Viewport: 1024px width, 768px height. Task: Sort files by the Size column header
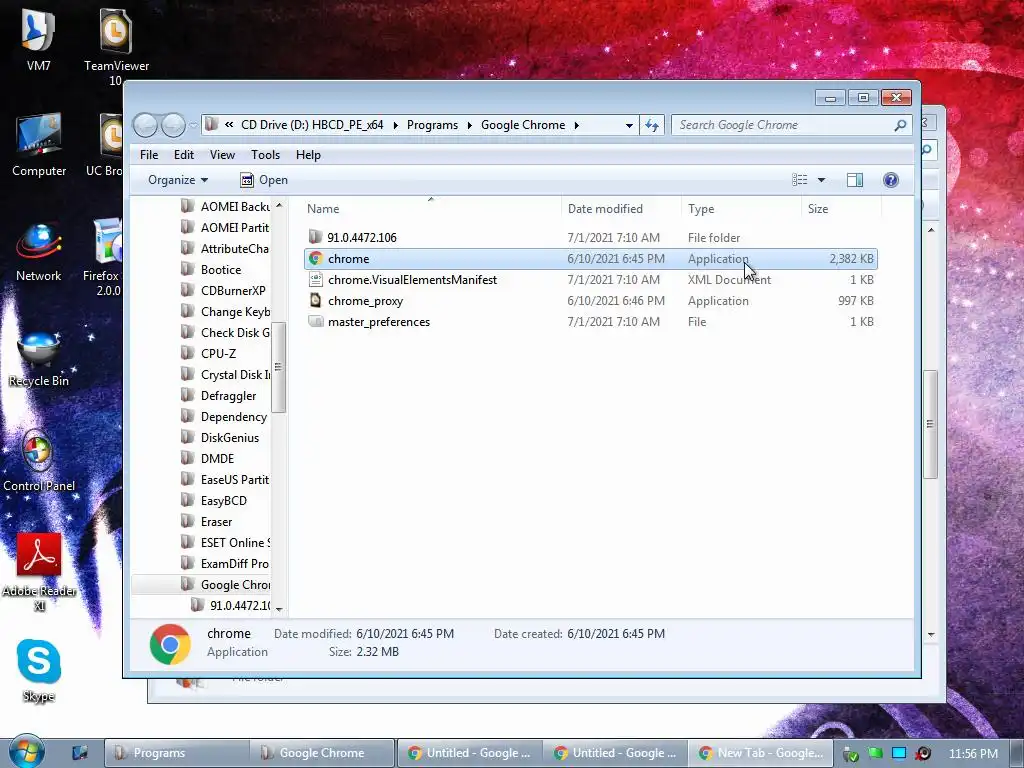click(841, 209)
